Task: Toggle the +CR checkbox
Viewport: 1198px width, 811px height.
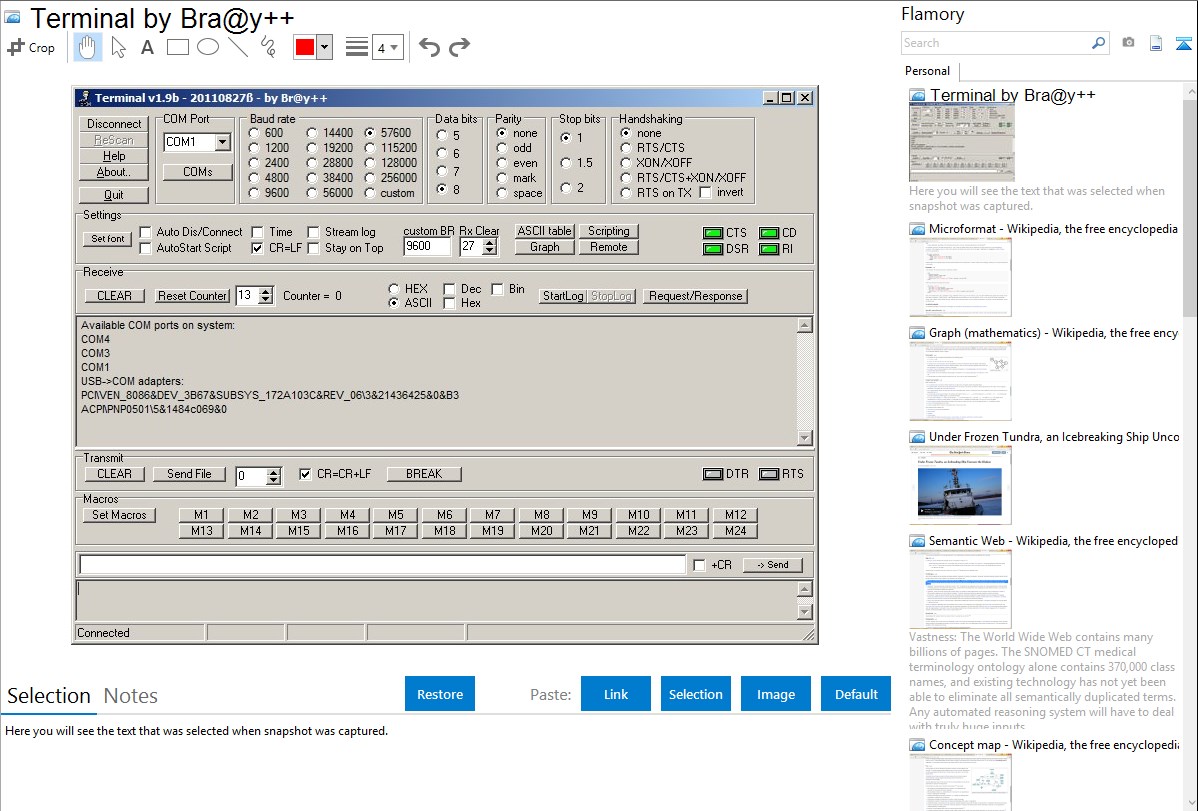Action: [x=699, y=566]
